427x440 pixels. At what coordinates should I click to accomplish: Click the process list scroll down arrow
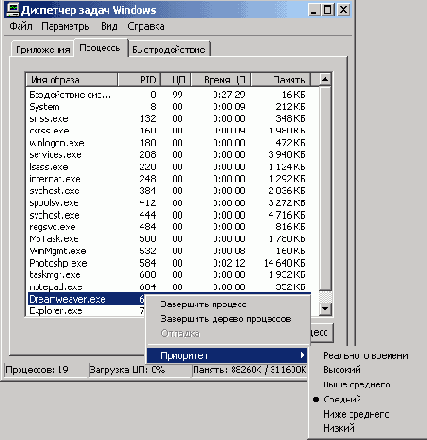click(x=325, y=309)
